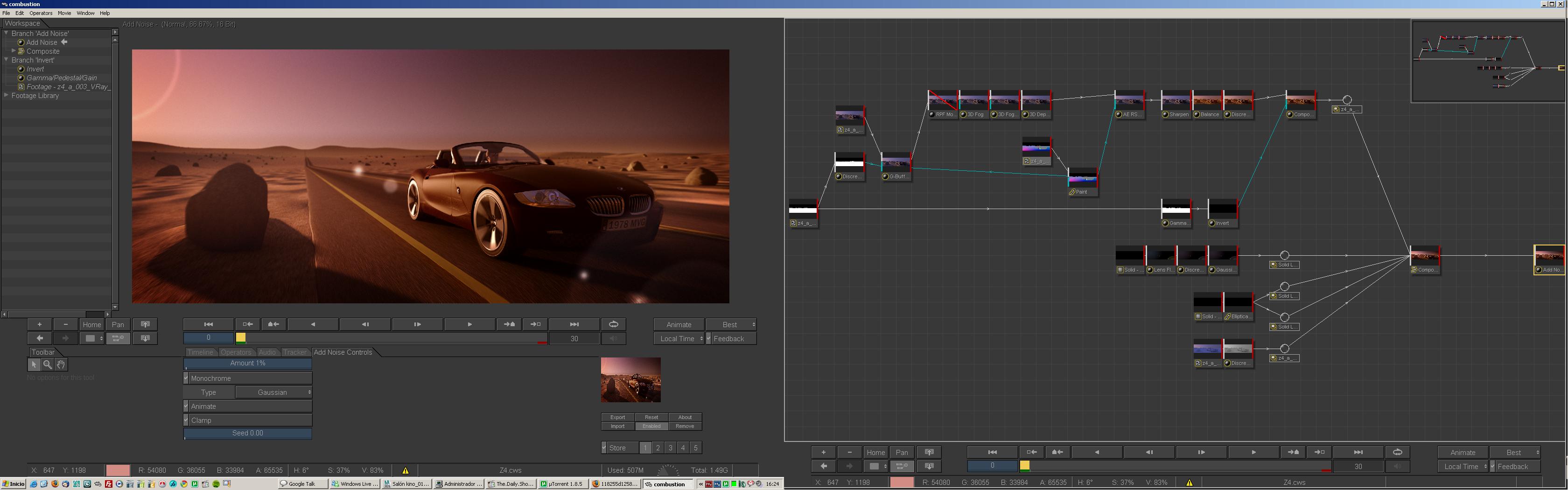Jump to first frame below image viewer
The width and height of the screenshot is (1568, 490).
click(x=208, y=324)
